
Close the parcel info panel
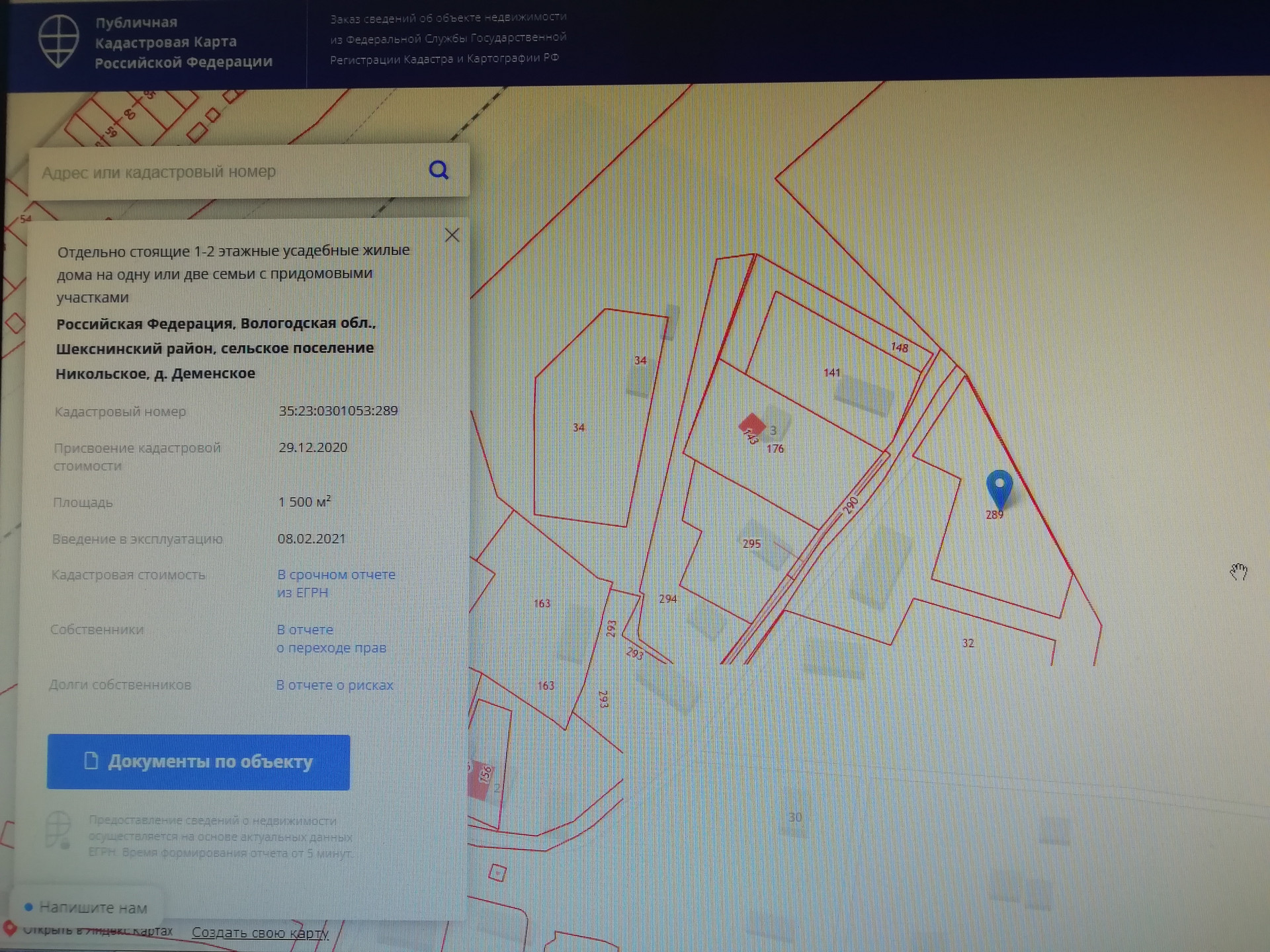coord(452,235)
